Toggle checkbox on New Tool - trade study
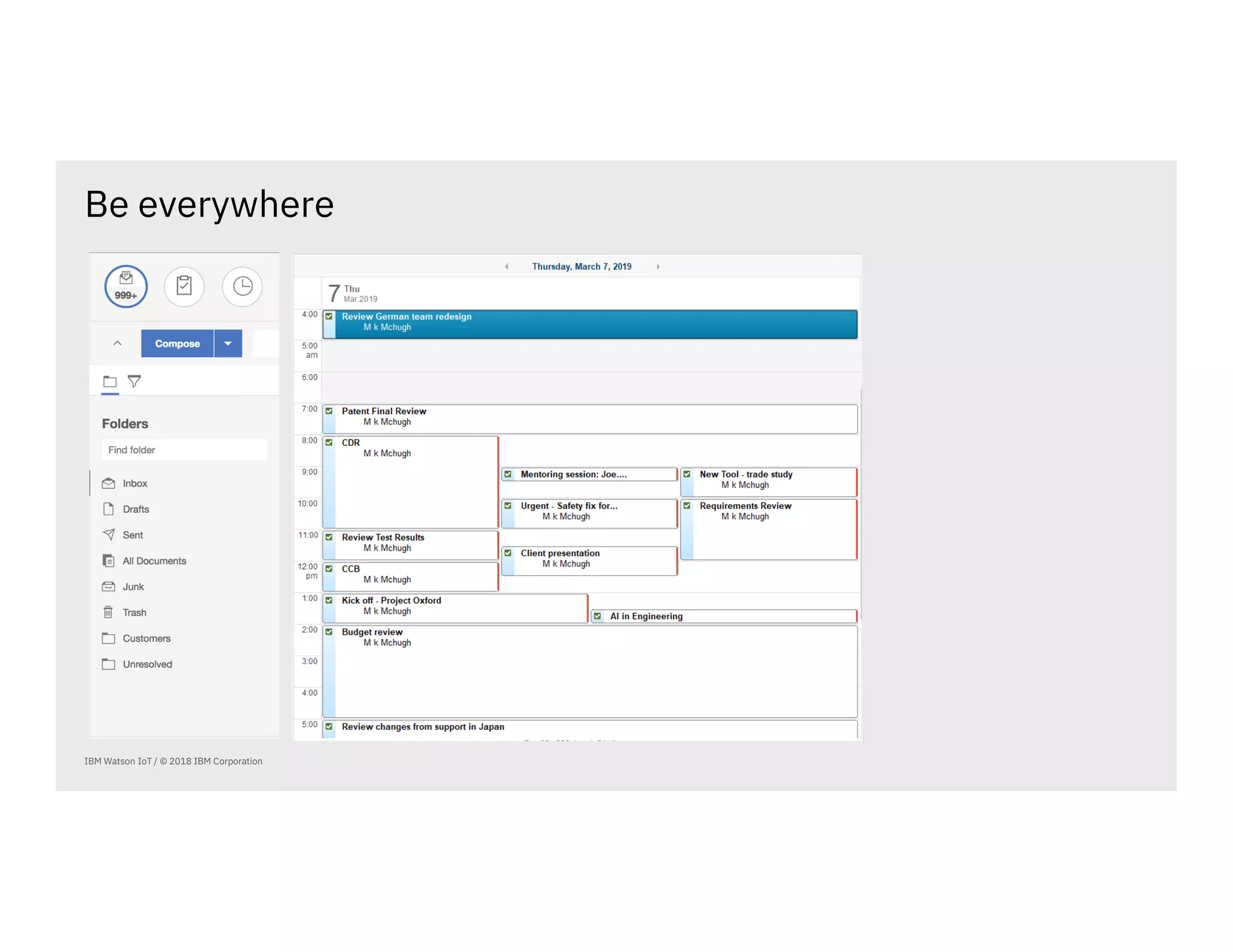This screenshot has width=1233, height=952. click(687, 474)
